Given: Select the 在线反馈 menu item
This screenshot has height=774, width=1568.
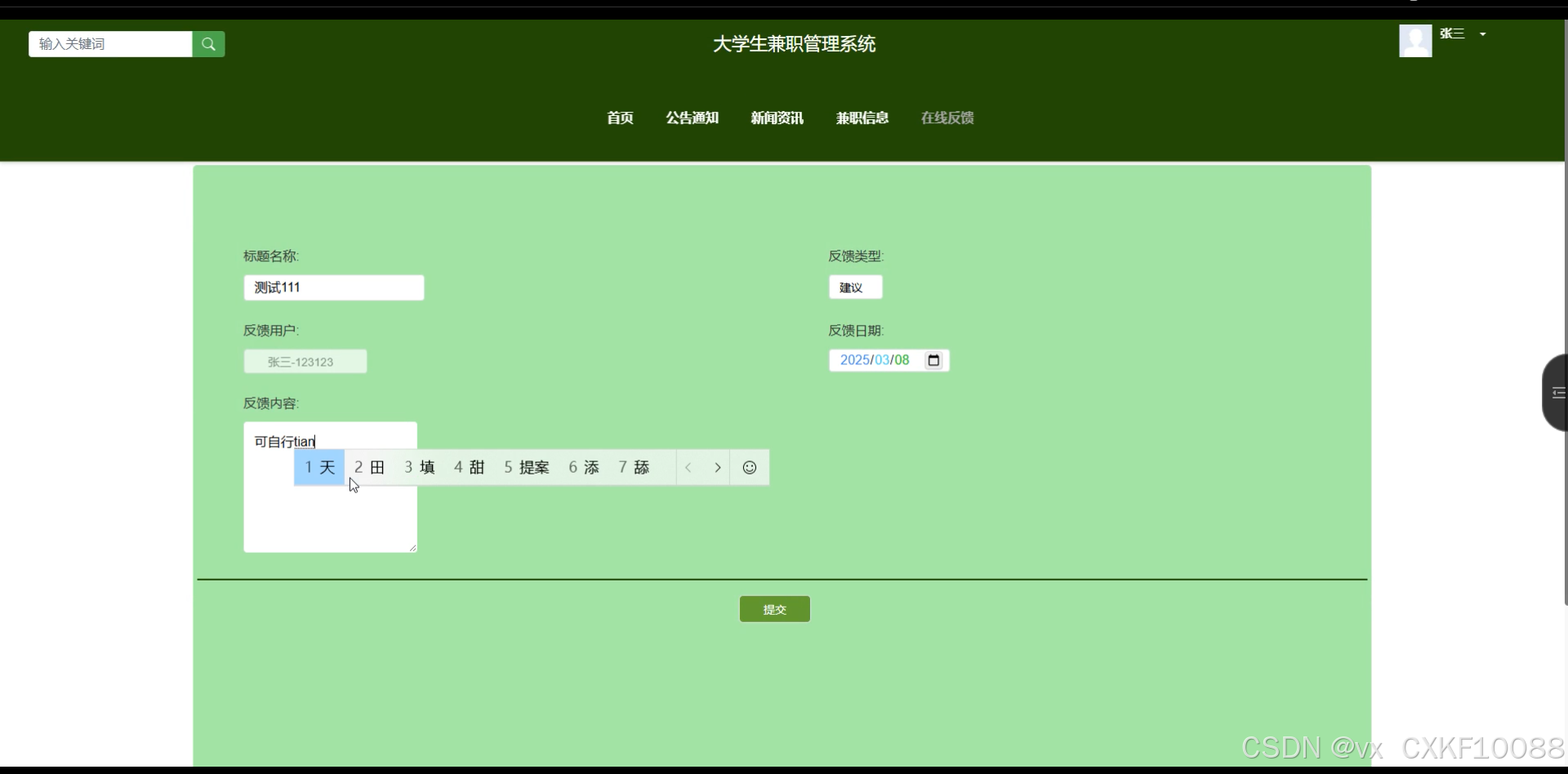Looking at the screenshot, I should [947, 118].
